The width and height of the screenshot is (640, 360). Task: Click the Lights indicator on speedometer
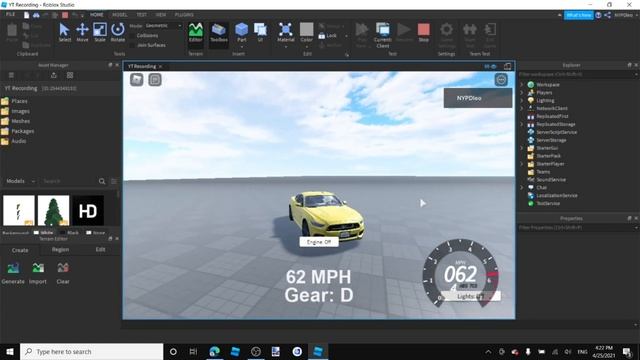click(471, 296)
